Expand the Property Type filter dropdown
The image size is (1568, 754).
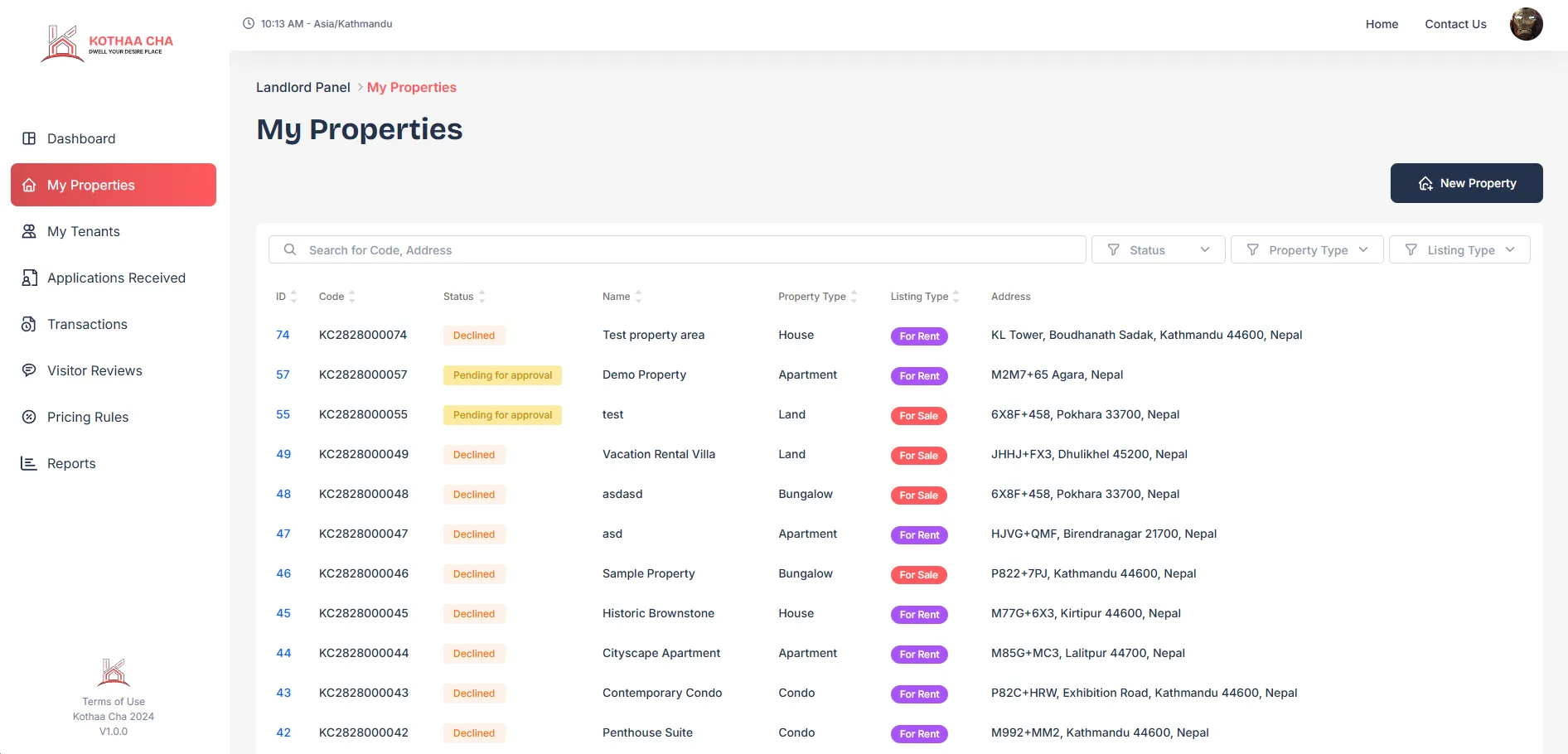(x=1307, y=249)
